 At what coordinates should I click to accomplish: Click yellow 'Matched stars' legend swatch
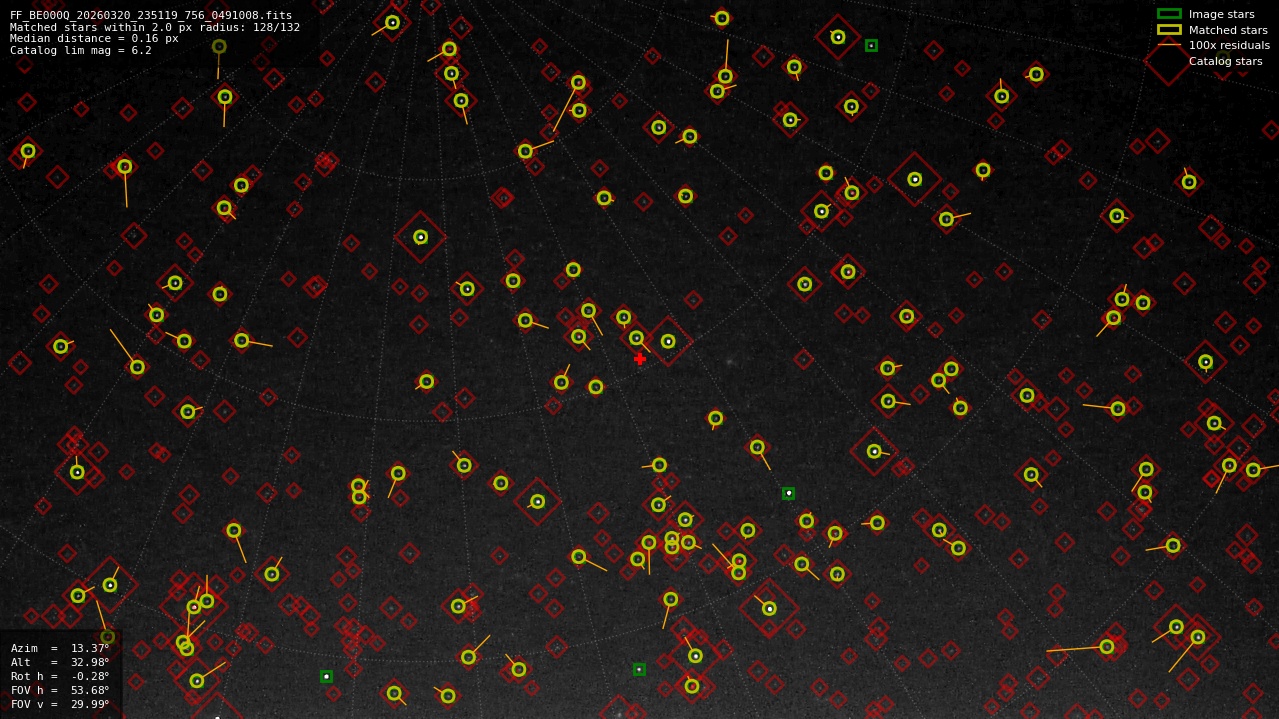[x=1169, y=30]
